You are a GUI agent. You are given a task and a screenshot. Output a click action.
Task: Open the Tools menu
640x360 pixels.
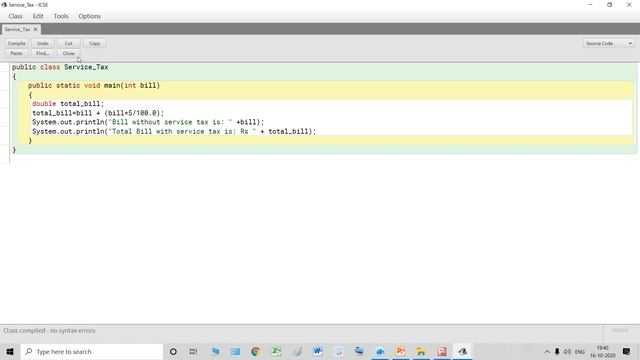point(61,16)
